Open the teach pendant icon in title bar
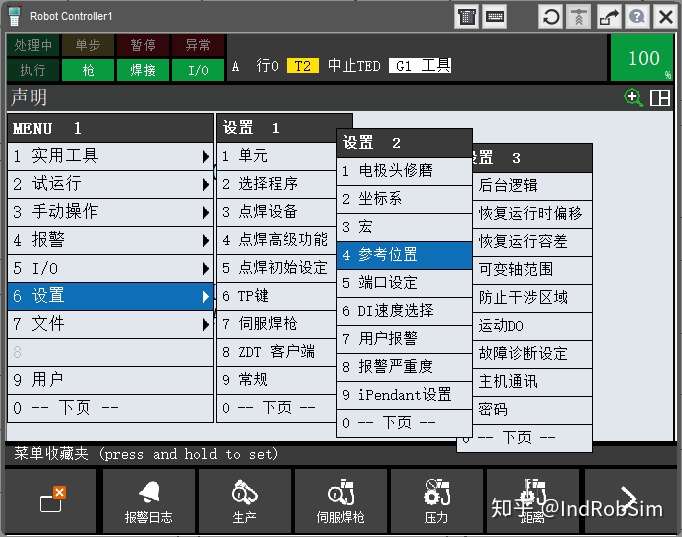 point(467,17)
